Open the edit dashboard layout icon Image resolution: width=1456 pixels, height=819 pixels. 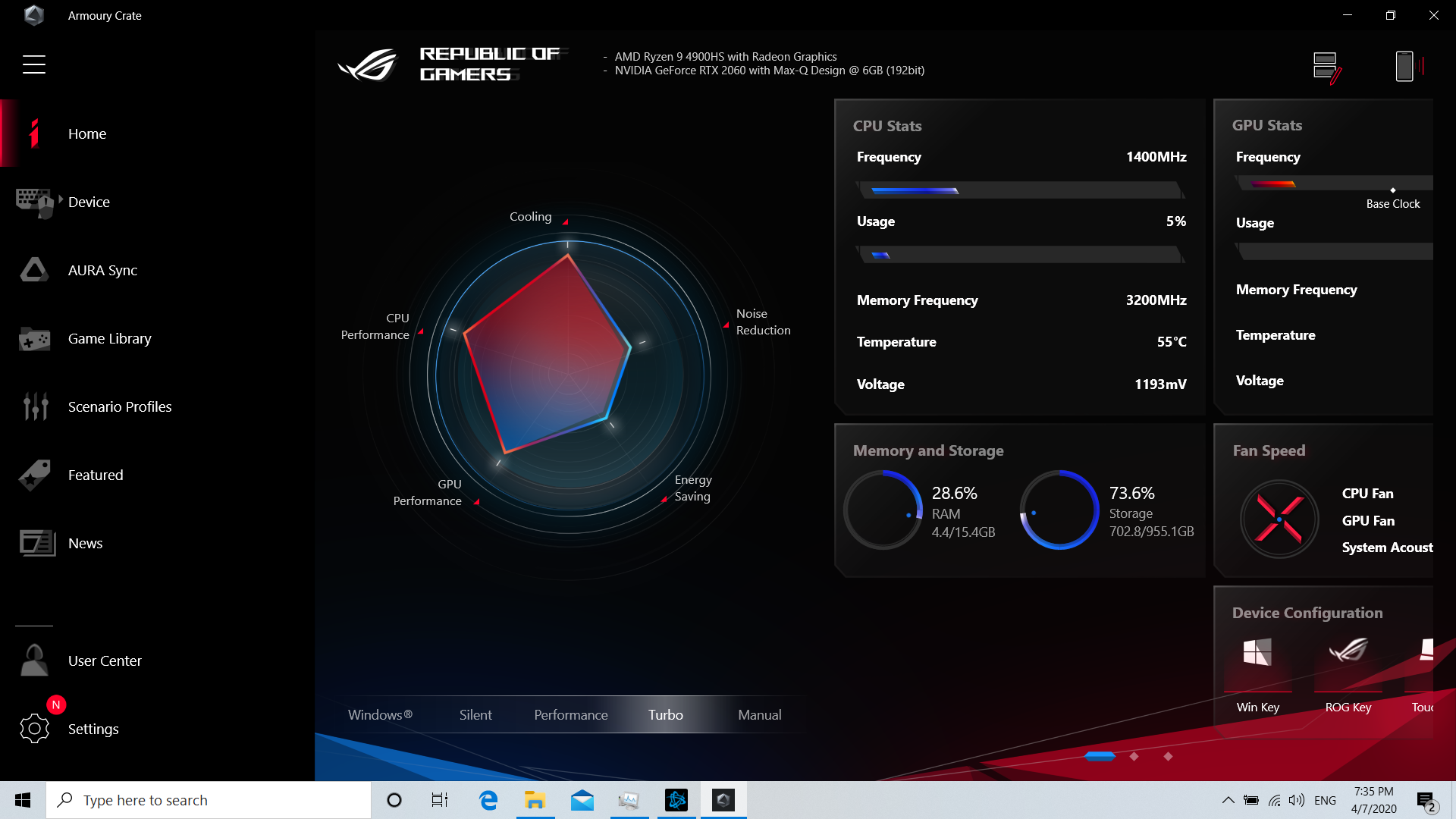tap(1327, 67)
